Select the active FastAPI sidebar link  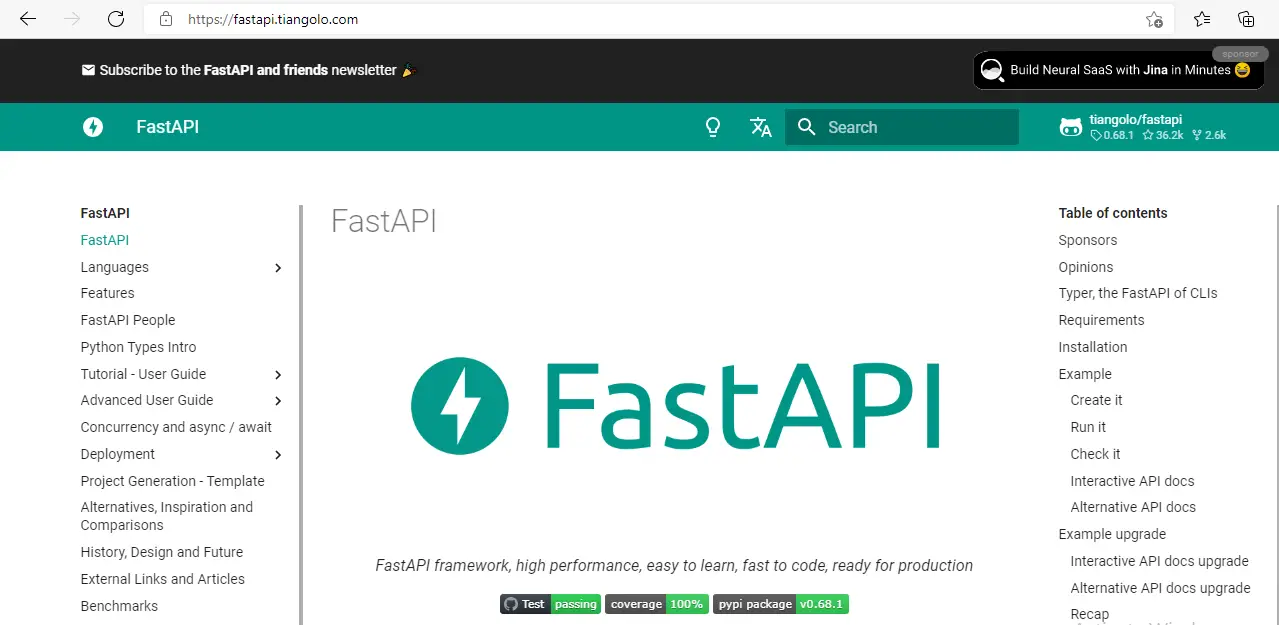pyautogui.click(x=105, y=240)
